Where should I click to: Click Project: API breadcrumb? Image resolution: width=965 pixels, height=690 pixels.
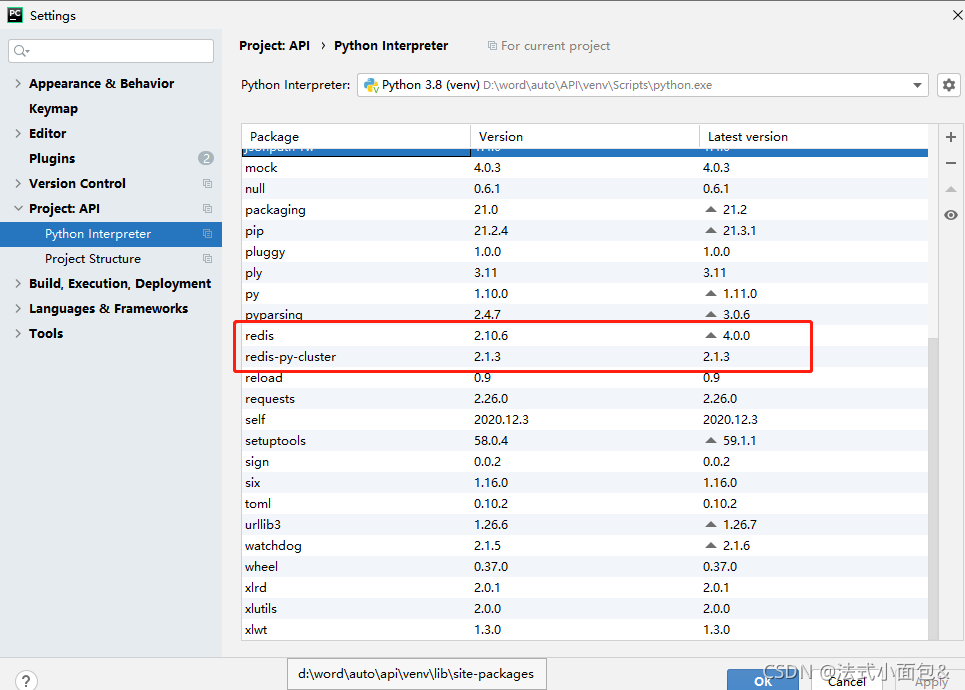[x=274, y=46]
